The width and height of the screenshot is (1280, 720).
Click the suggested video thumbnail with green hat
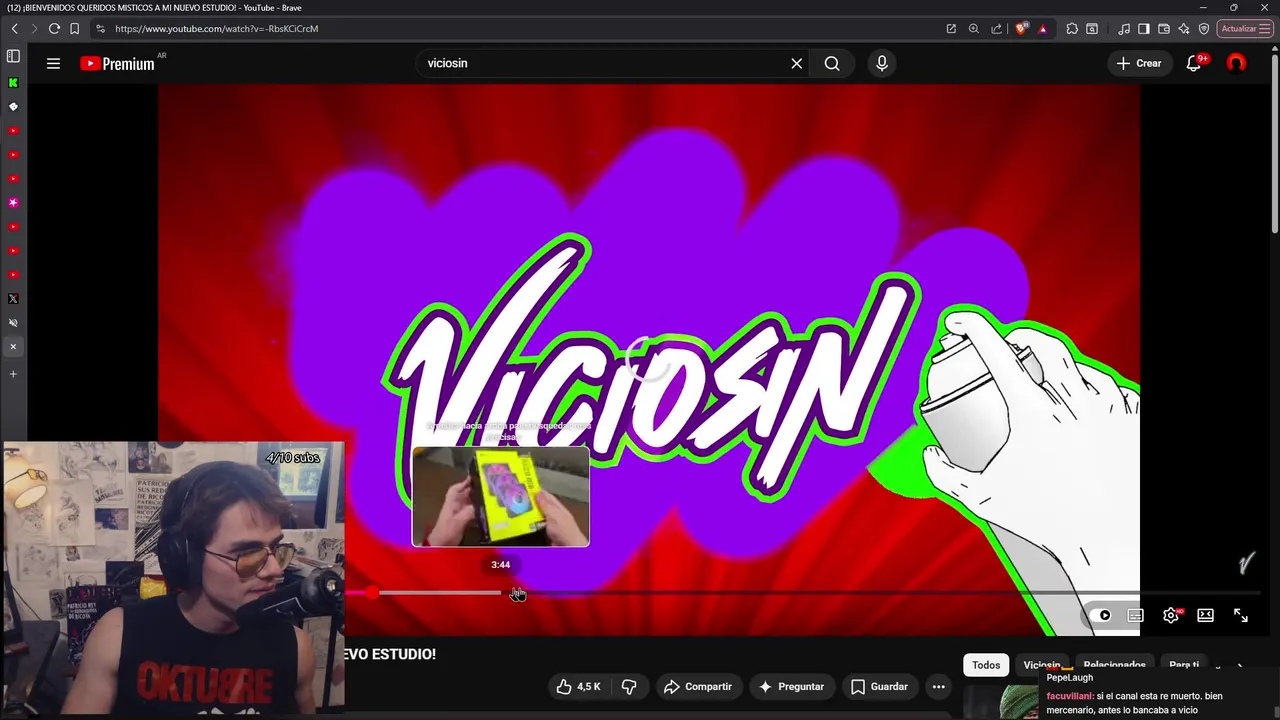click(x=1002, y=702)
